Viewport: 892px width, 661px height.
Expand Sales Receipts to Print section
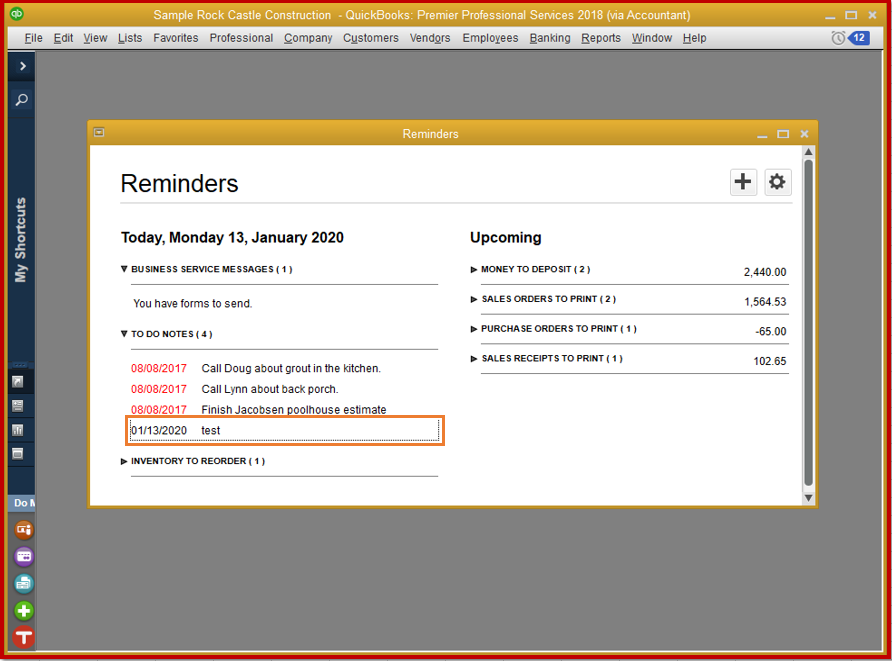(x=474, y=358)
